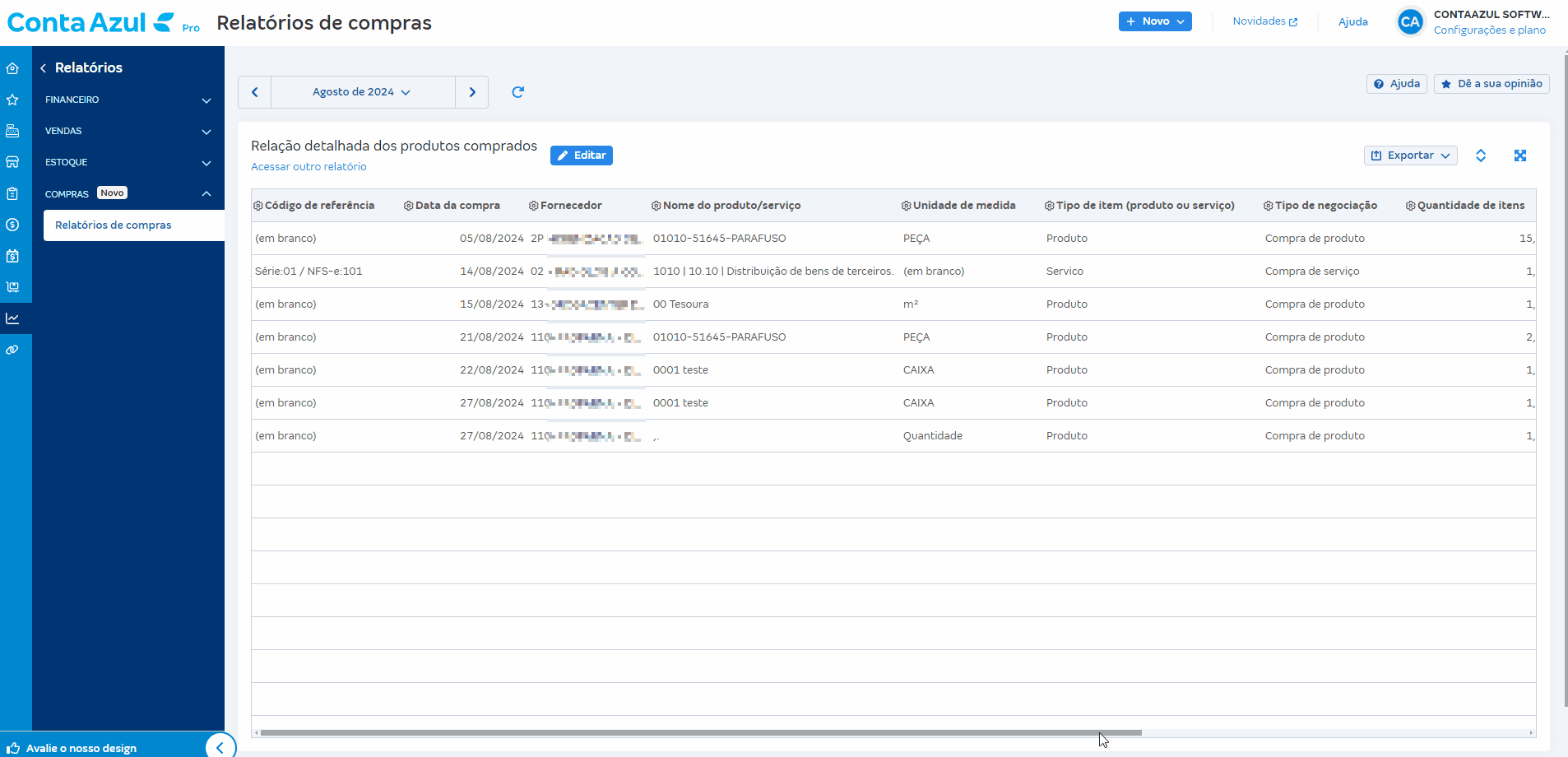Open the dollar coin finance icon

click(12, 225)
